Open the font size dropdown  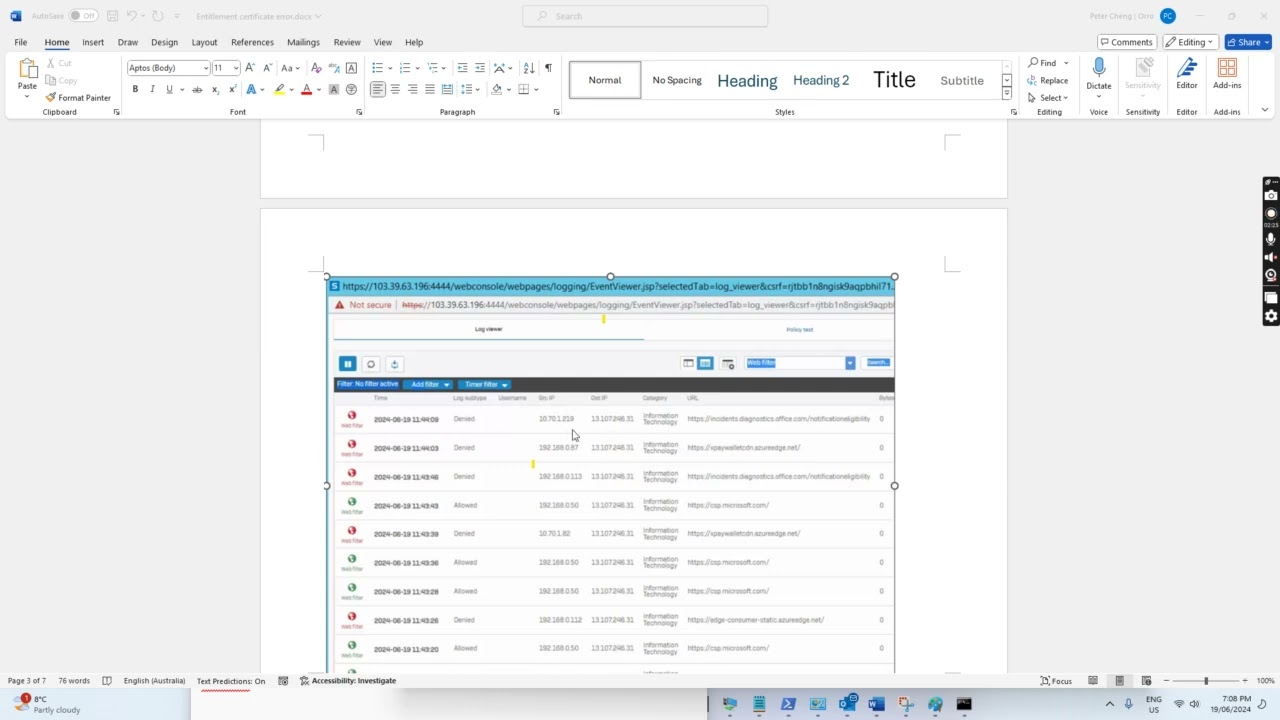tap(236, 68)
